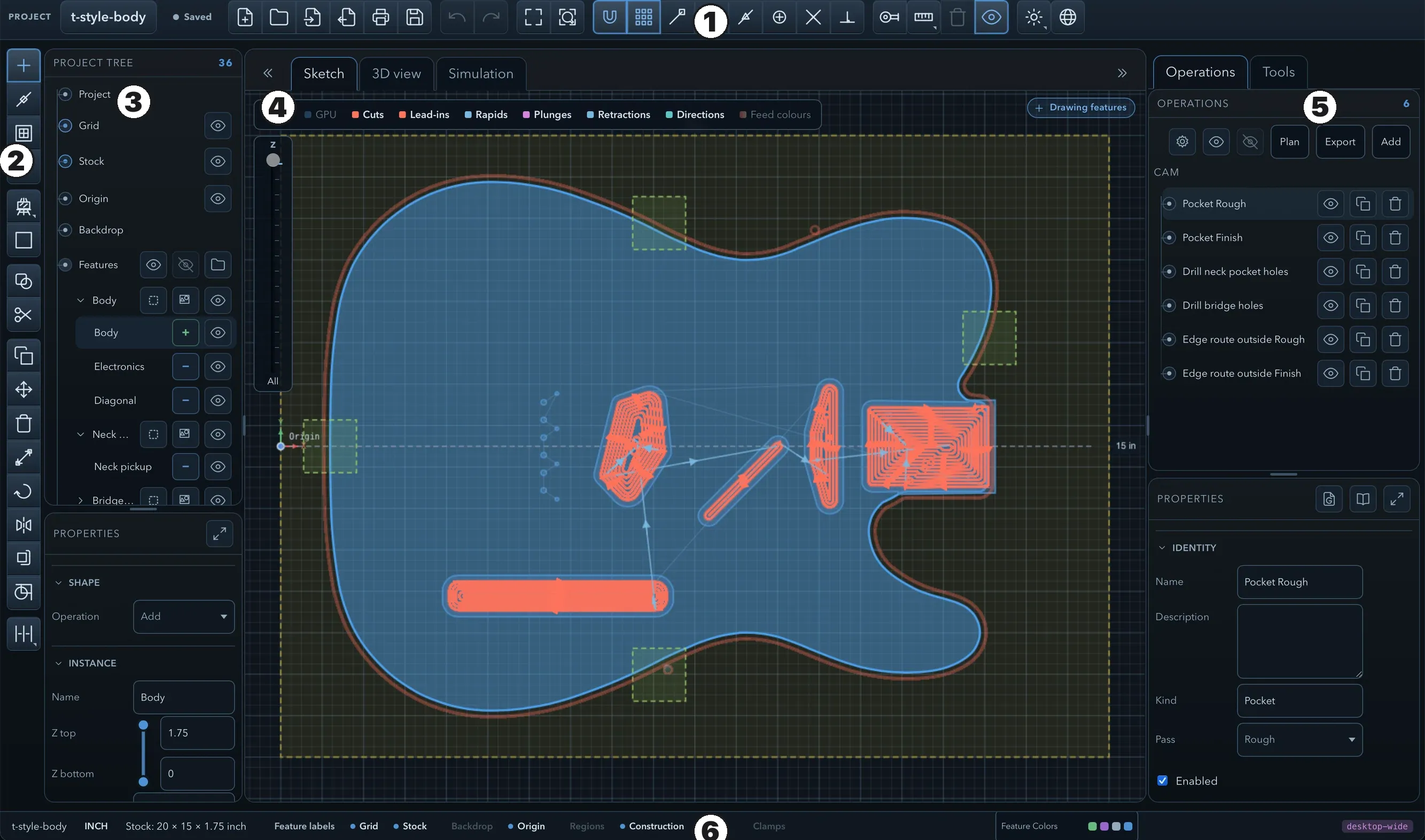The image size is (1425, 840).
Task: Select the scissors trim tool
Action: point(23,315)
